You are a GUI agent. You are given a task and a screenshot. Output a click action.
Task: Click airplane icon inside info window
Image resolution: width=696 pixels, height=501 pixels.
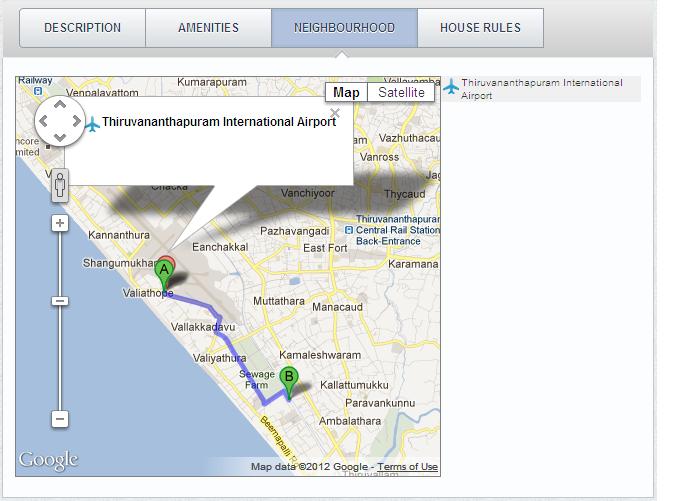92,124
